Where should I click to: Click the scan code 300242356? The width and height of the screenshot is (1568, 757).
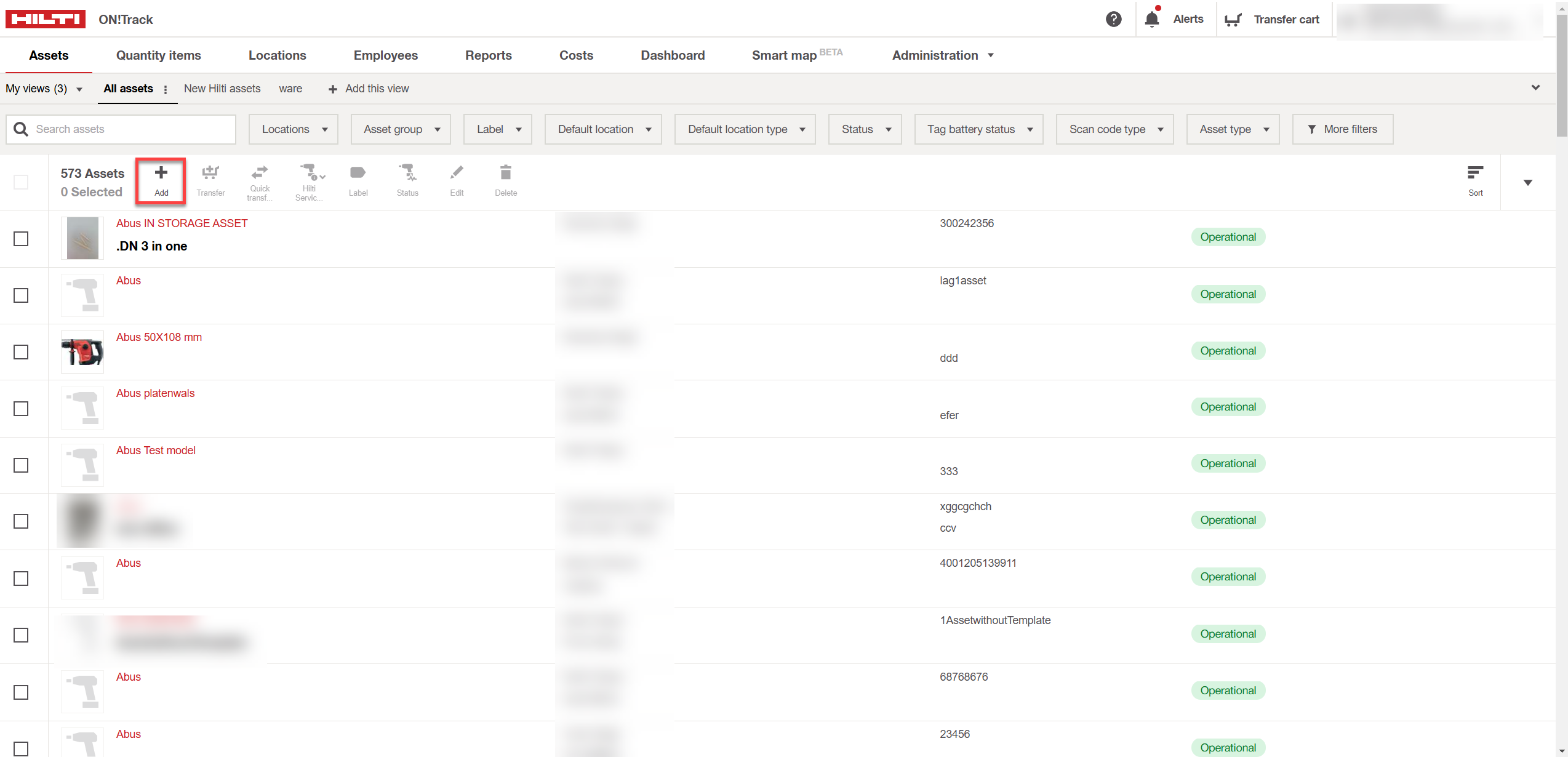(x=967, y=223)
